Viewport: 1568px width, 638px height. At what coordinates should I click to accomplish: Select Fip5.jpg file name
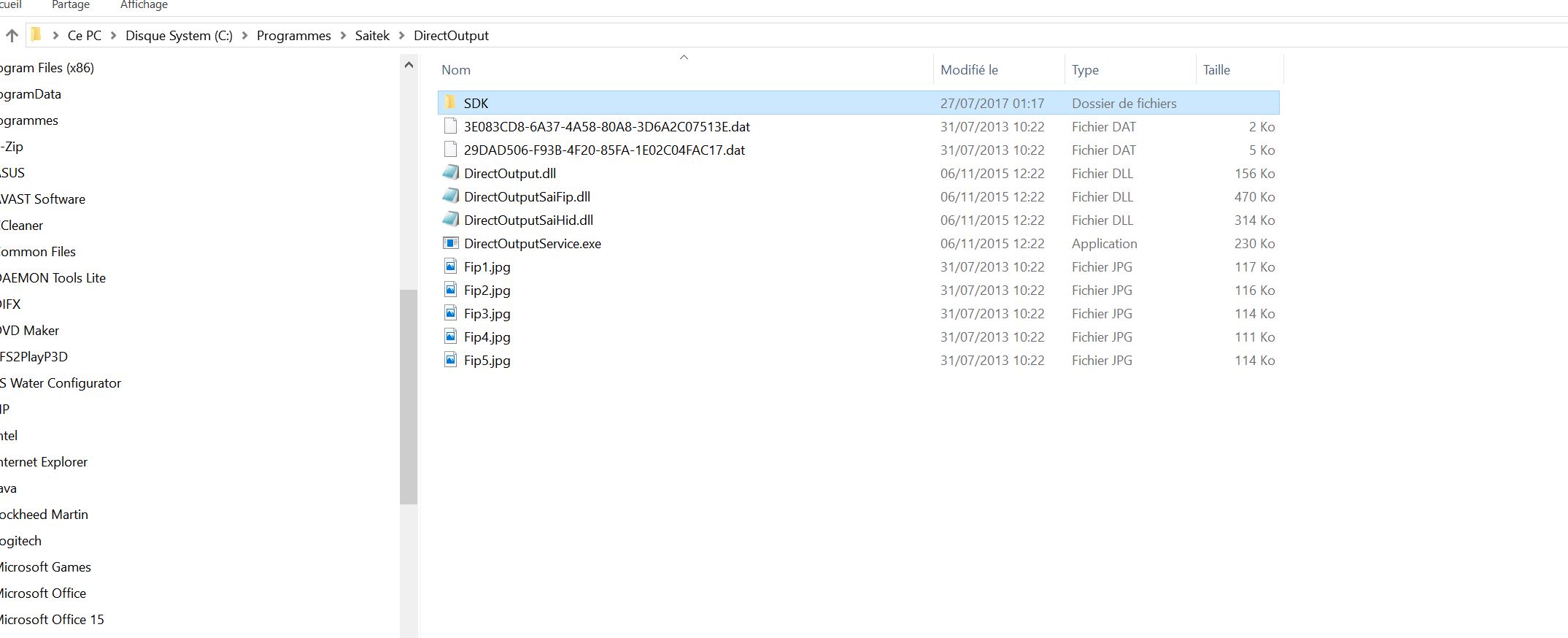(x=487, y=360)
